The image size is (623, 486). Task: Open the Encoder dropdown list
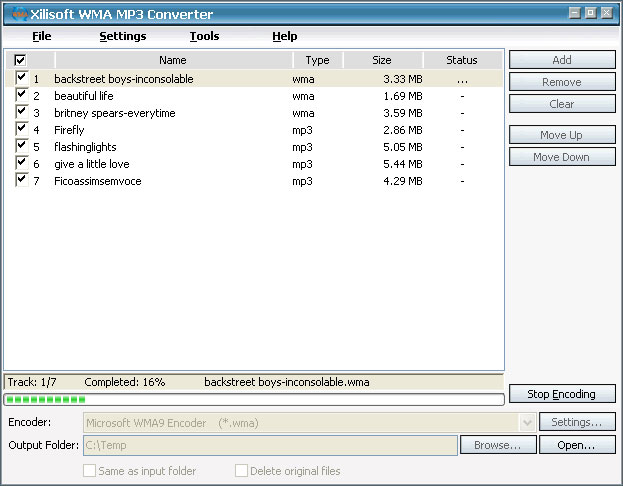(x=528, y=423)
